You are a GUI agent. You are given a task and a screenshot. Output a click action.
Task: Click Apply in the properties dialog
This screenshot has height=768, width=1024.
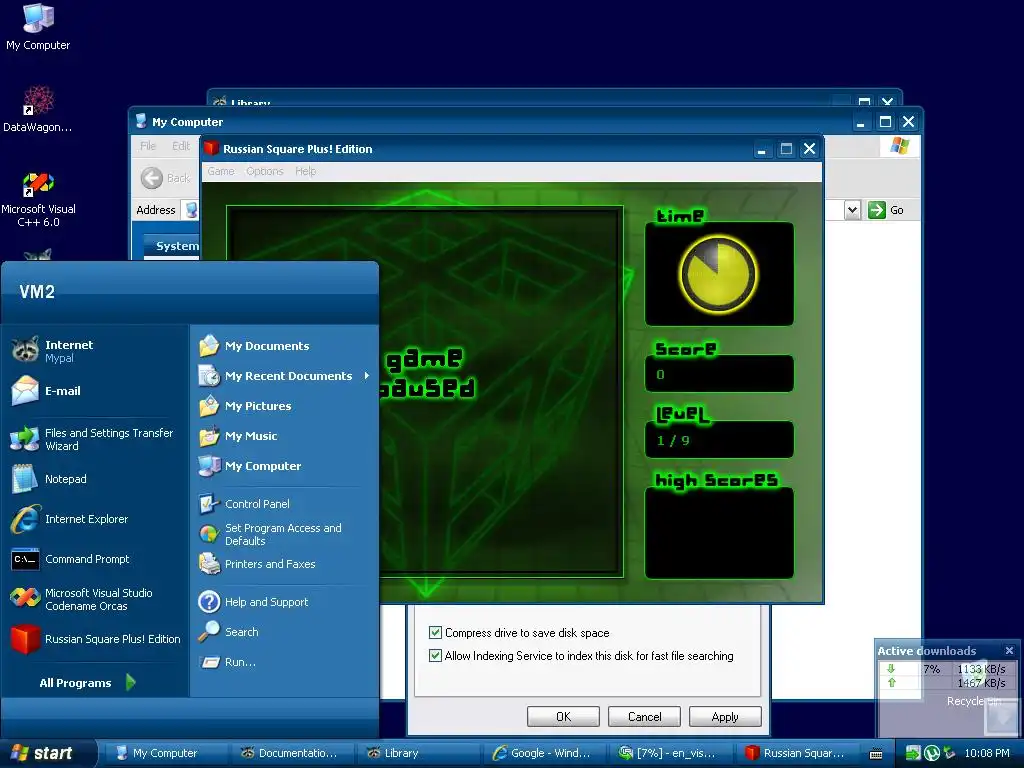[x=725, y=716]
